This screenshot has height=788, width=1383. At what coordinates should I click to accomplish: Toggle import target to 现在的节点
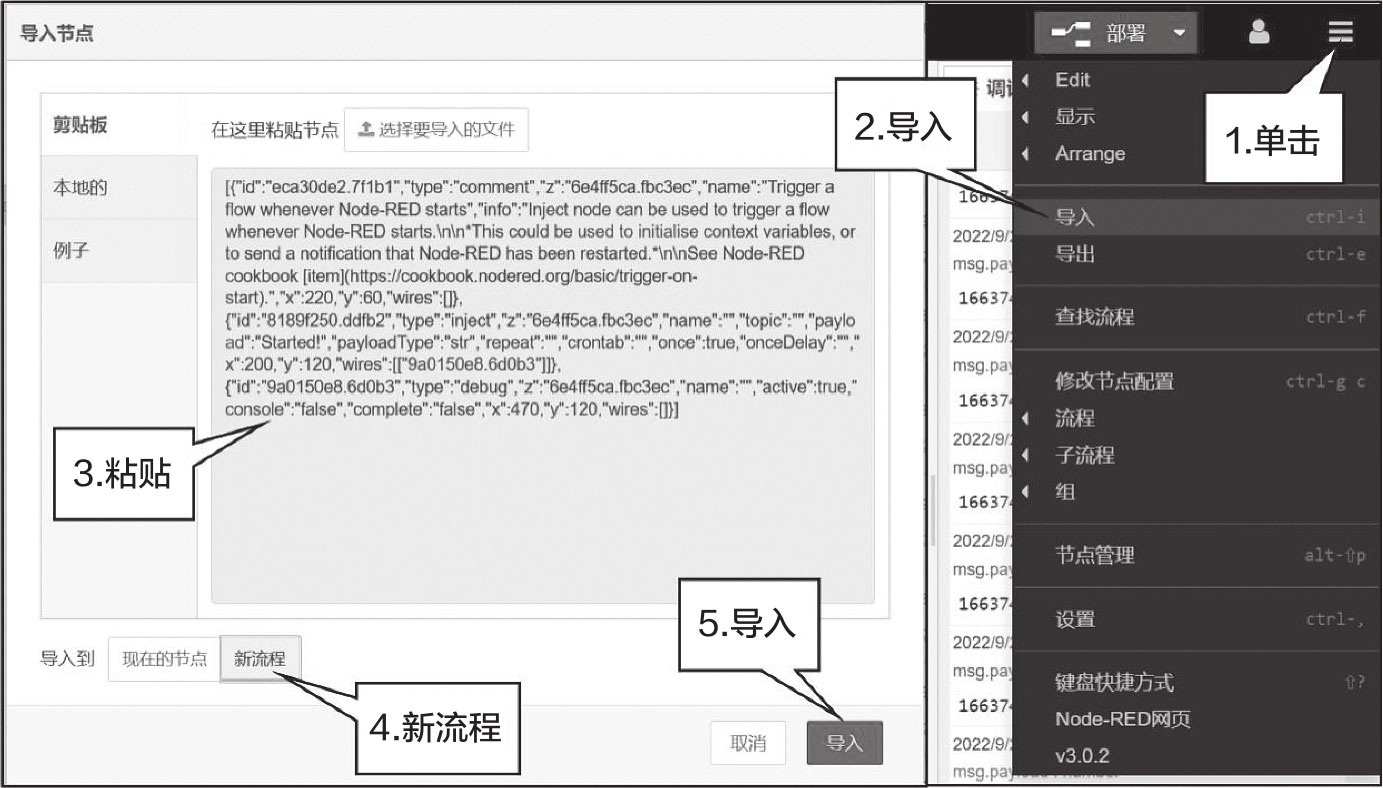164,660
